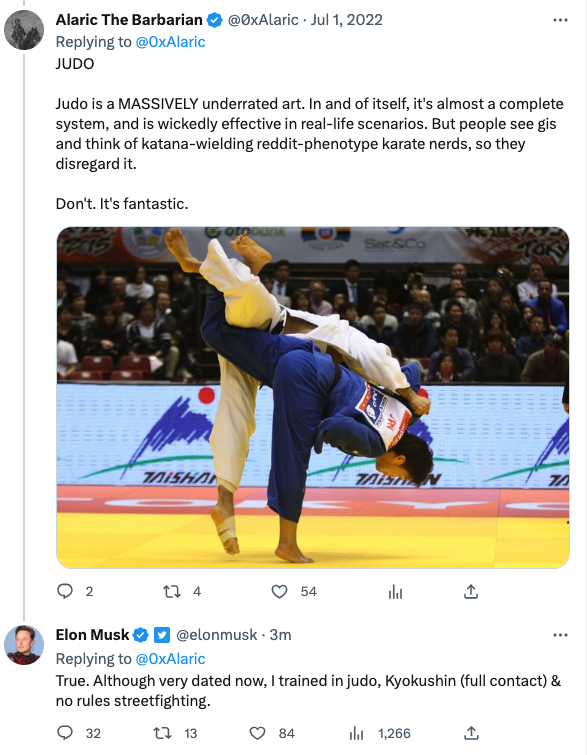The height and width of the screenshot is (755, 587).
Task: Follow the @0xAlaric mention in Elon's reply
Action: pyautogui.click(x=170, y=658)
